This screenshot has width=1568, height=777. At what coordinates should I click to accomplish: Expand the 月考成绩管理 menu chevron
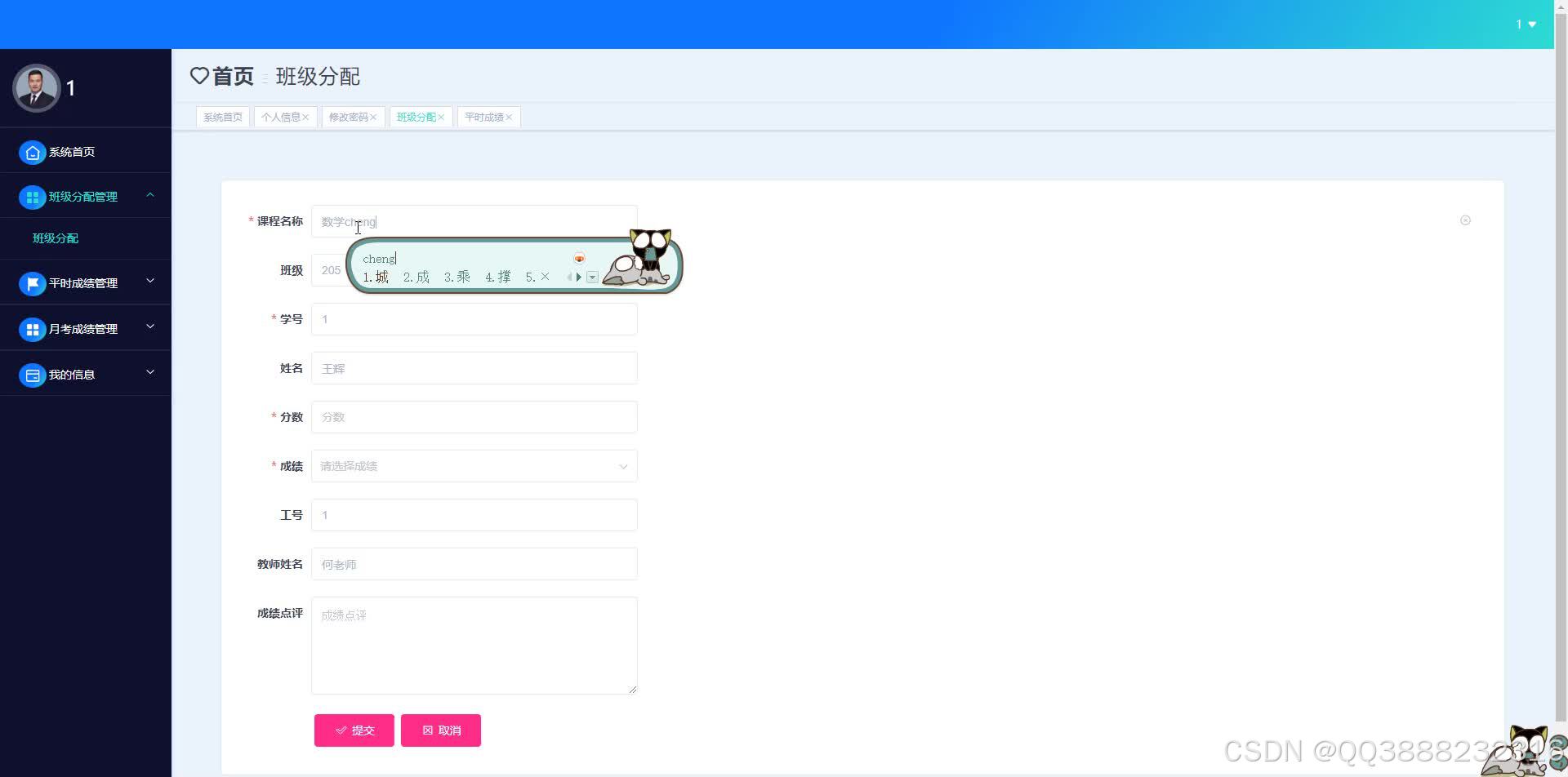point(150,327)
